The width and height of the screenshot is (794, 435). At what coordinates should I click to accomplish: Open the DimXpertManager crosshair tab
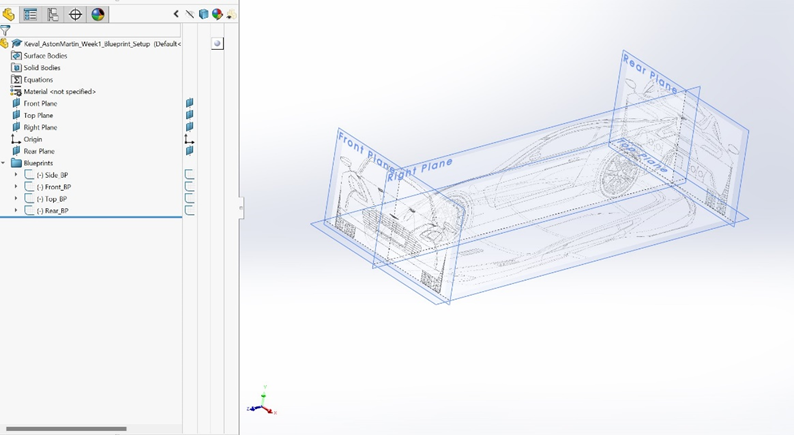click(x=75, y=14)
